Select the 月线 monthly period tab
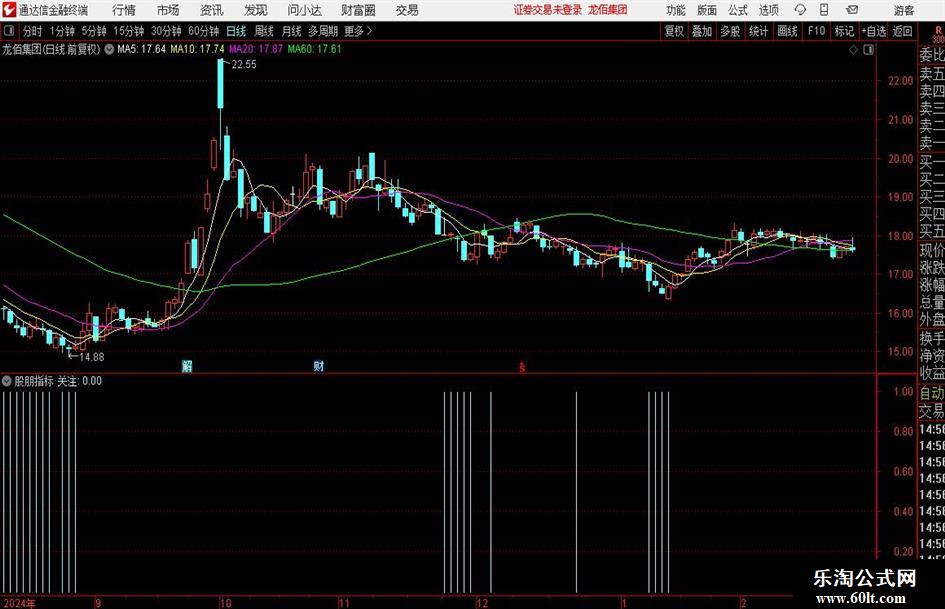Image resolution: width=945 pixels, height=609 pixels. [292, 31]
